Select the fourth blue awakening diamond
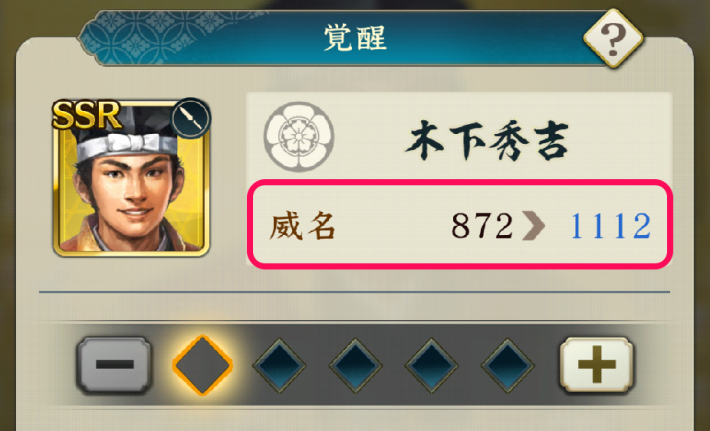The height and width of the screenshot is (431, 710). [432, 365]
